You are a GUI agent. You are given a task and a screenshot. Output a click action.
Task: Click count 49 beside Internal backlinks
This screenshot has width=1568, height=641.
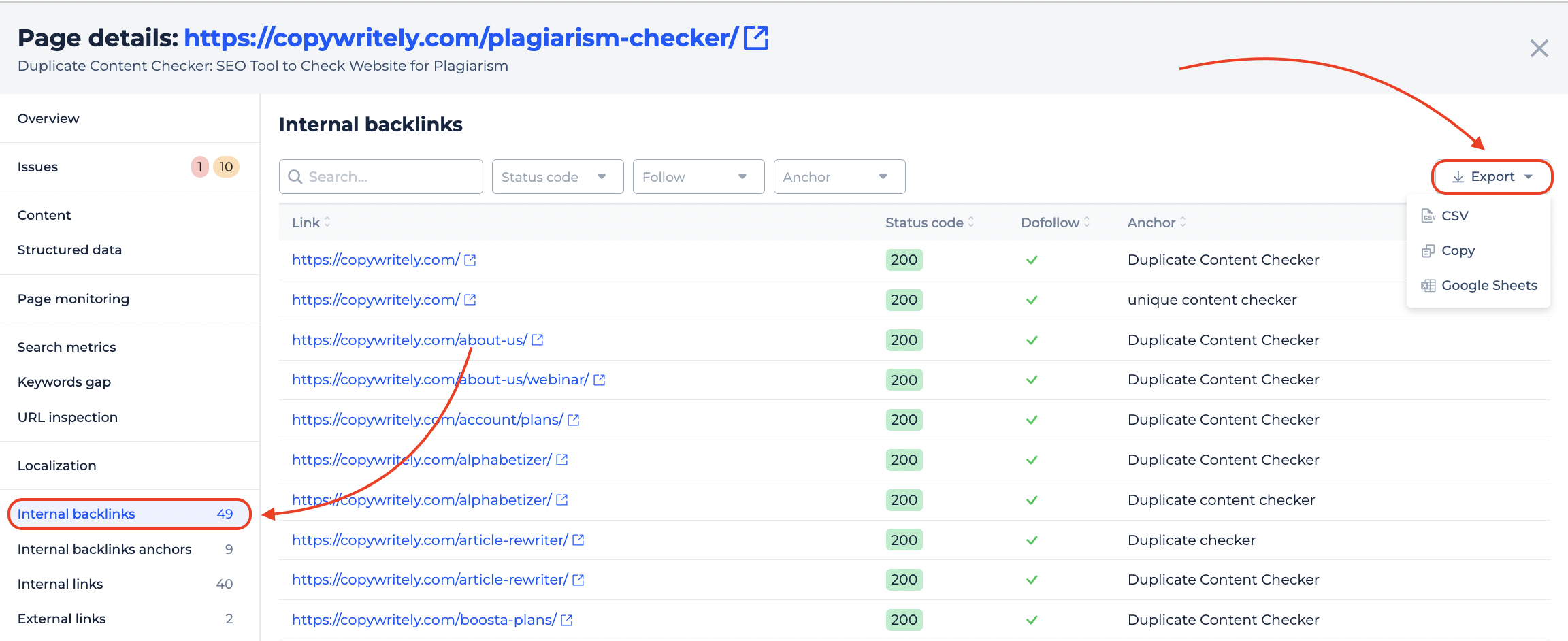click(225, 514)
